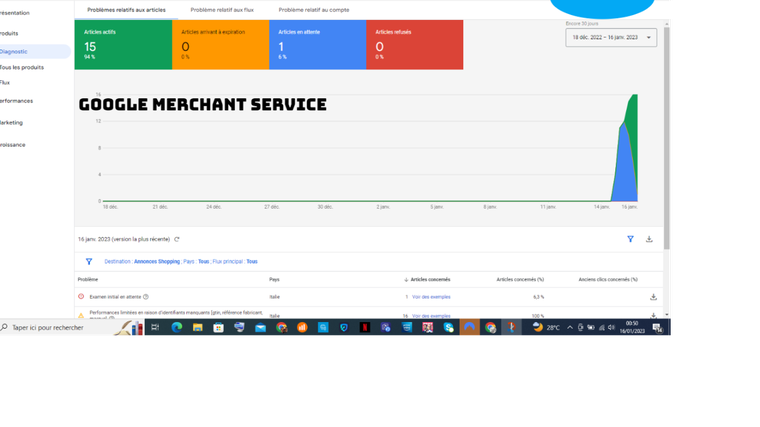The height and width of the screenshot is (427, 760).
Task: Download the Examen initial en attente row
Action: (653, 297)
